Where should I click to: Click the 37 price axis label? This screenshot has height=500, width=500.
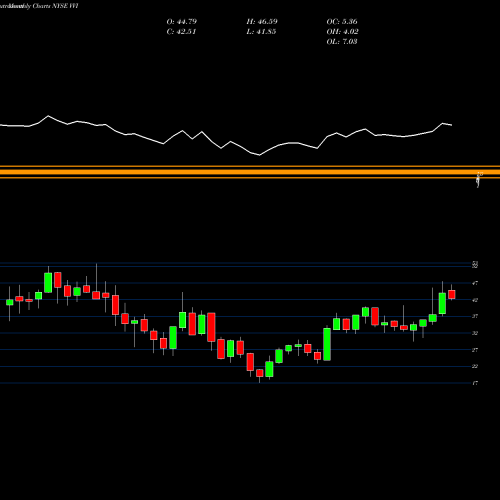point(475,316)
